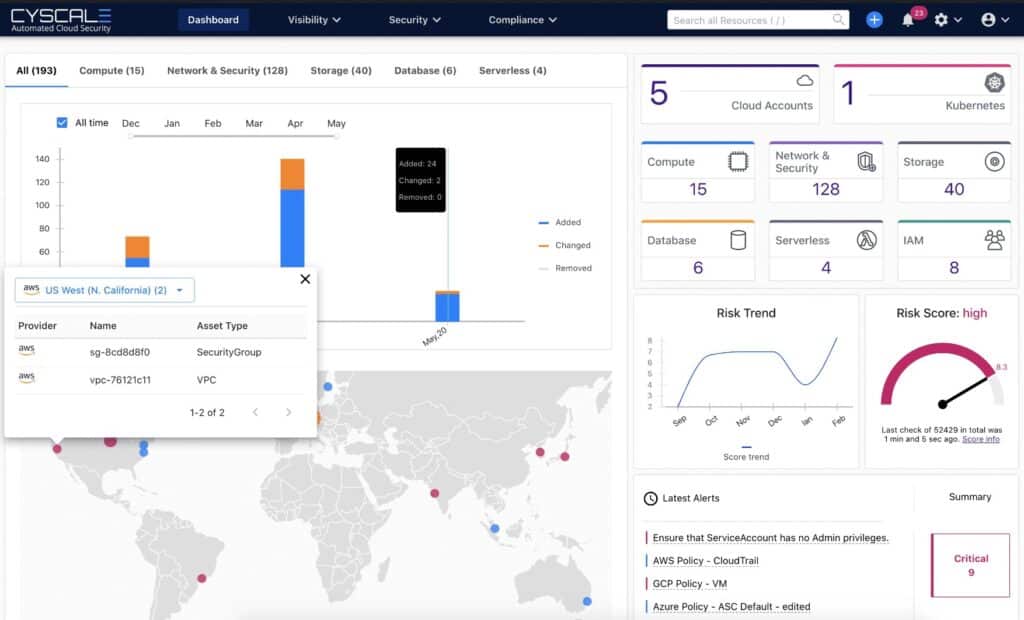
Task: Select the Apr month label
Action: click(x=295, y=123)
